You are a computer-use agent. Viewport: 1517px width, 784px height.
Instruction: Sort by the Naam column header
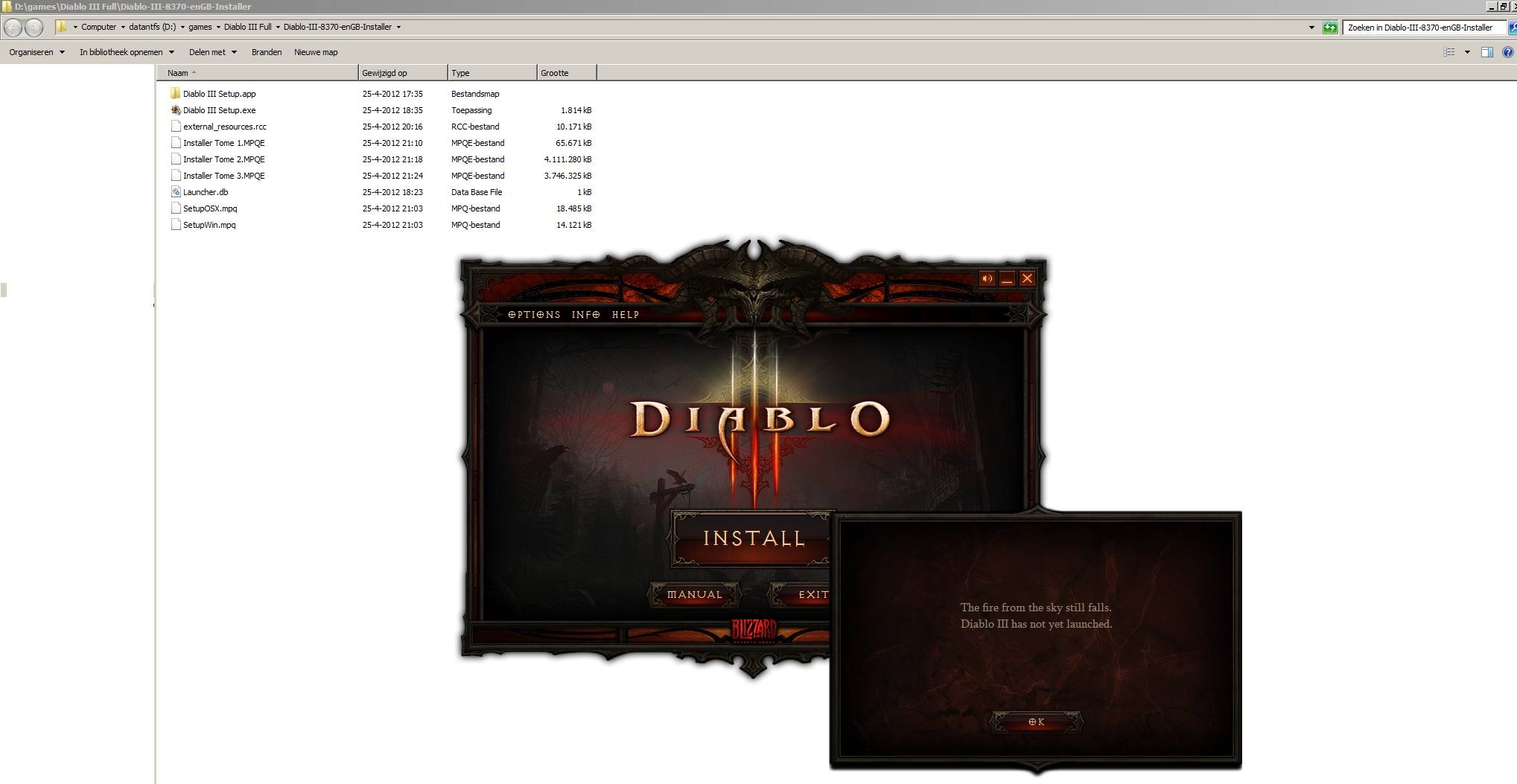click(x=258, y=73)
